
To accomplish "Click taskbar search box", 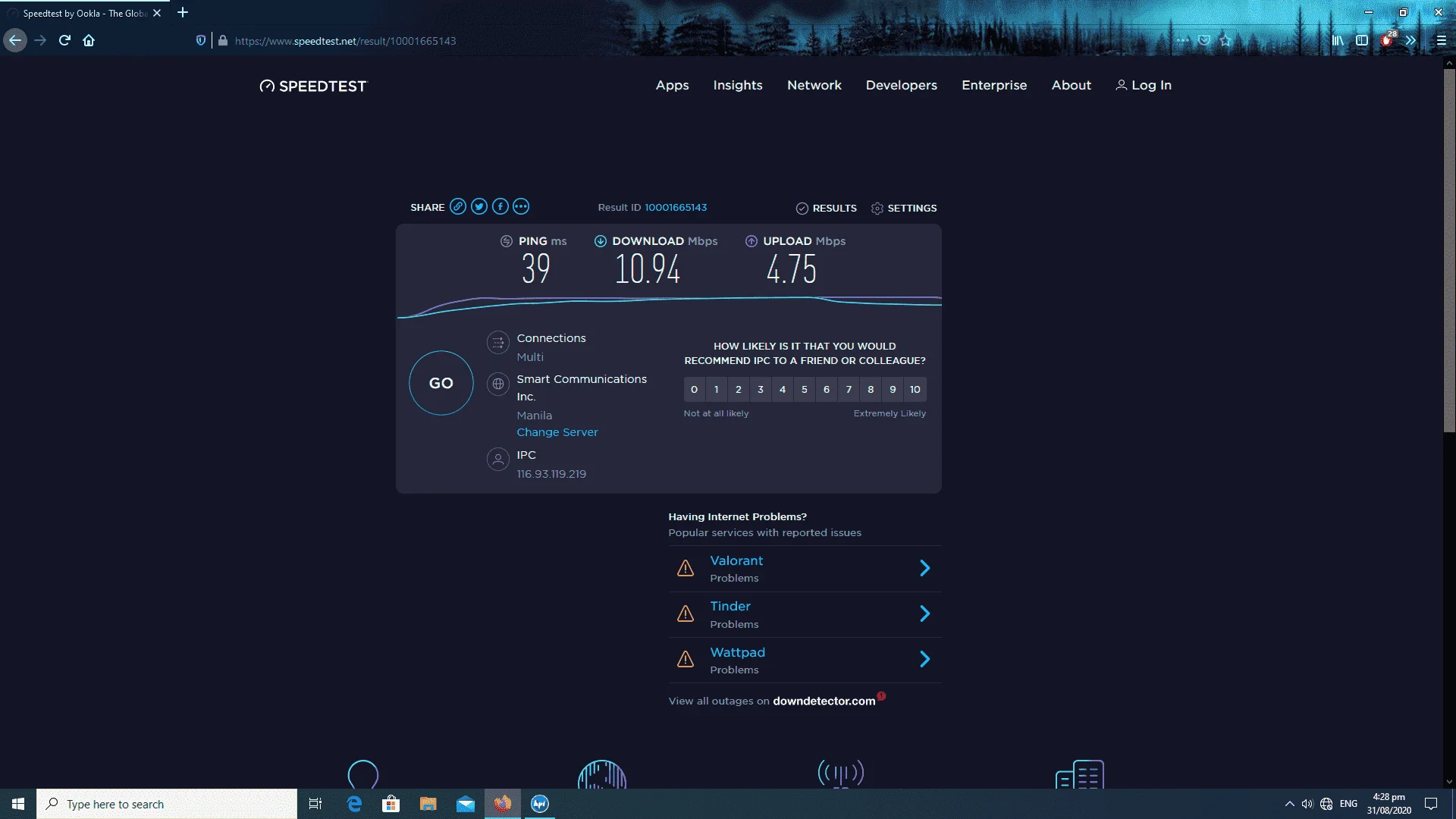I will tap(167, 804).
